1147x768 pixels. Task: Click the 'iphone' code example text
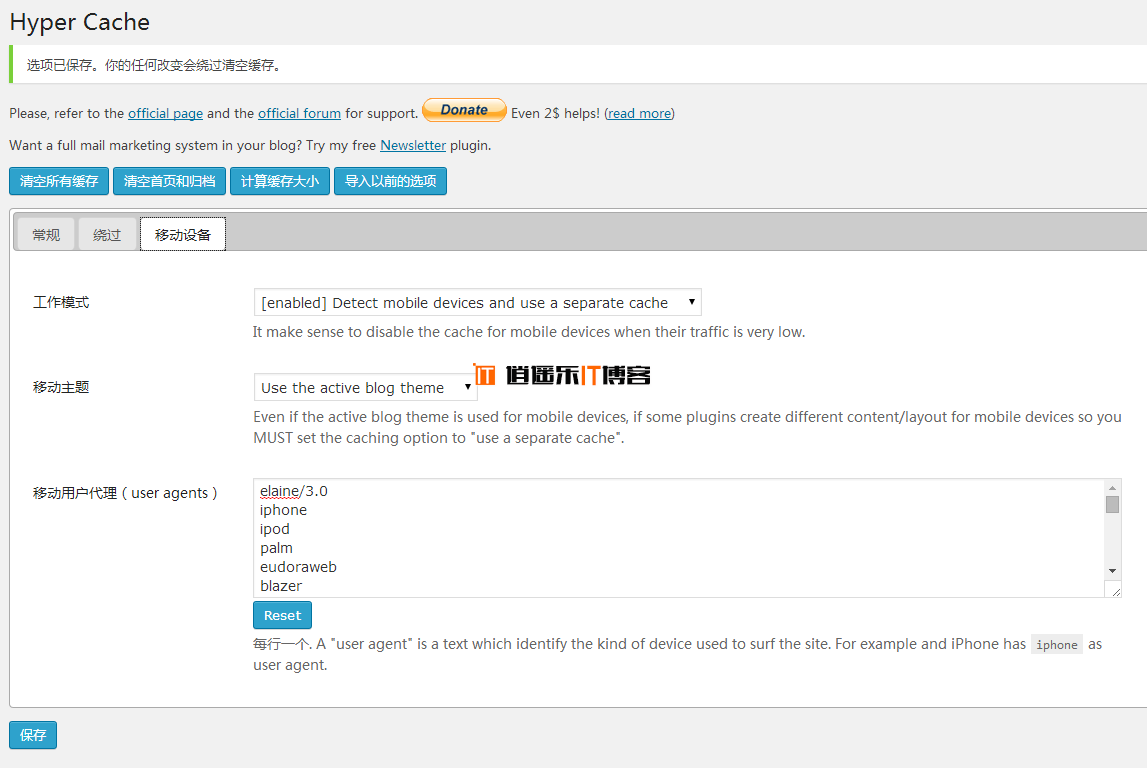coord(1056,644)
